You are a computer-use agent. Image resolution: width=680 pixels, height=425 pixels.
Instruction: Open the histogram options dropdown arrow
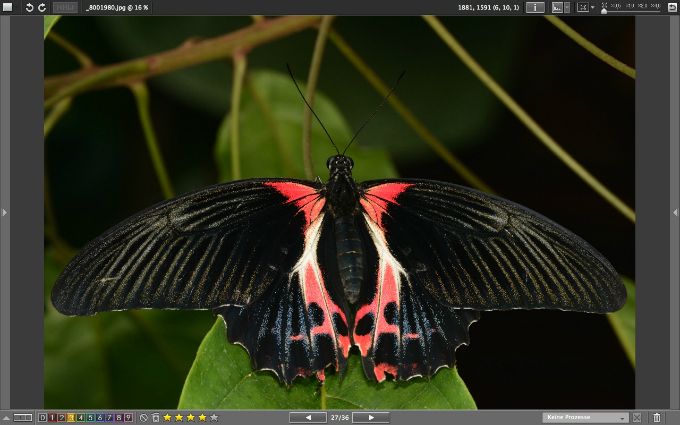click(567, 7)
